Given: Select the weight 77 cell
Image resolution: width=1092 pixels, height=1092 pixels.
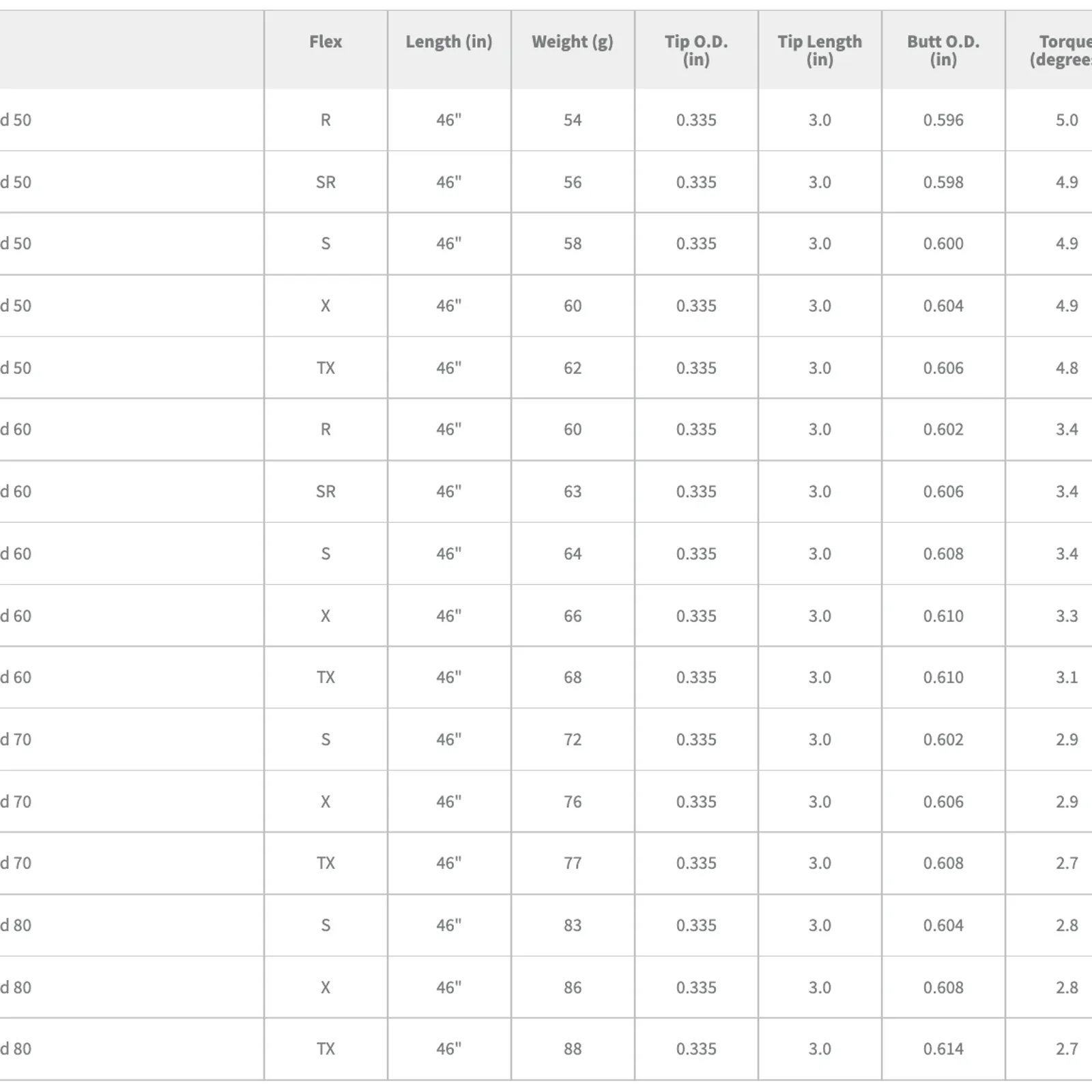Looking at the screenshot, I should tap(573, 863).
